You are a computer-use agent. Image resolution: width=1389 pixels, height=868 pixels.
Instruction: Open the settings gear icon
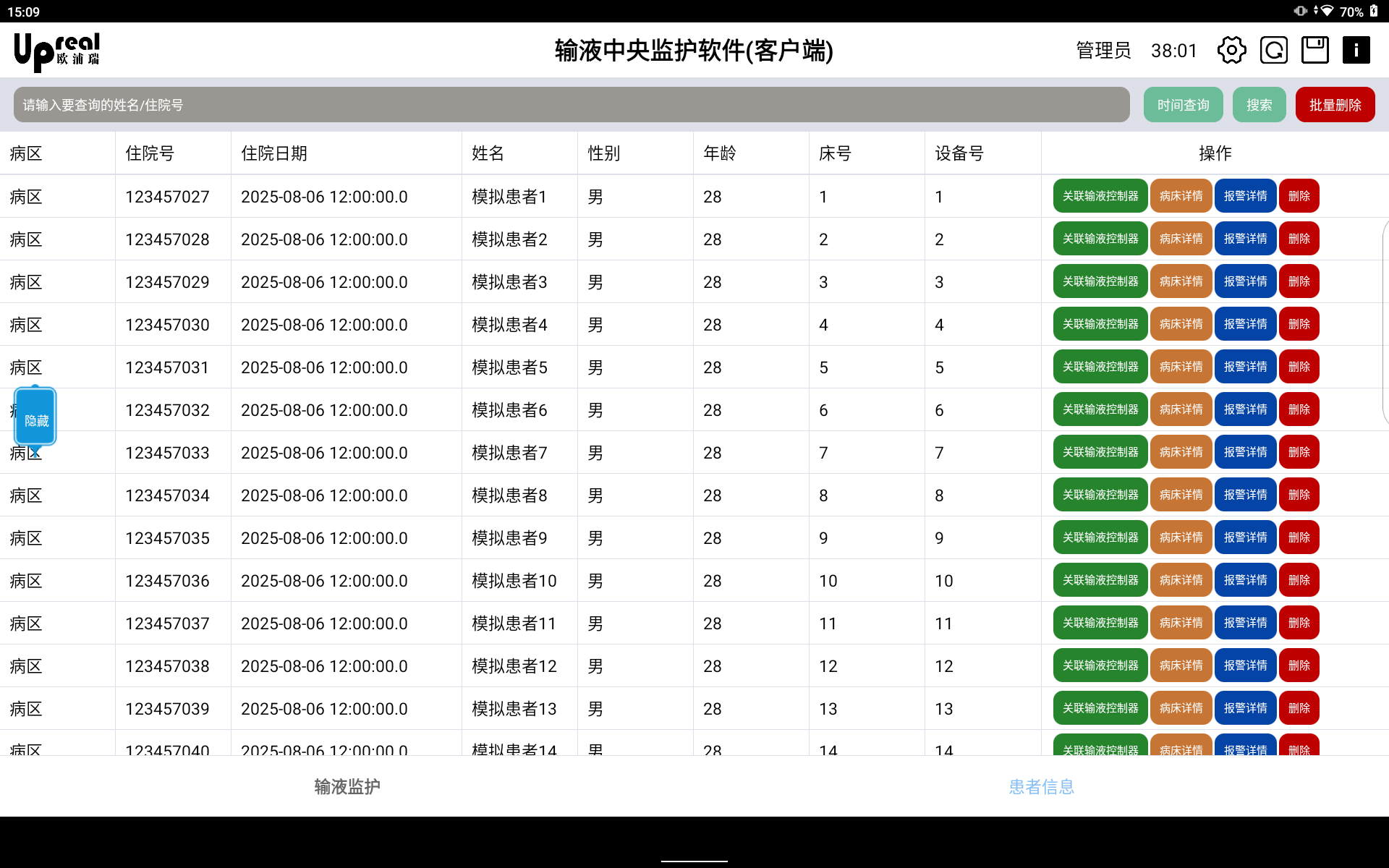point(1231,51)
